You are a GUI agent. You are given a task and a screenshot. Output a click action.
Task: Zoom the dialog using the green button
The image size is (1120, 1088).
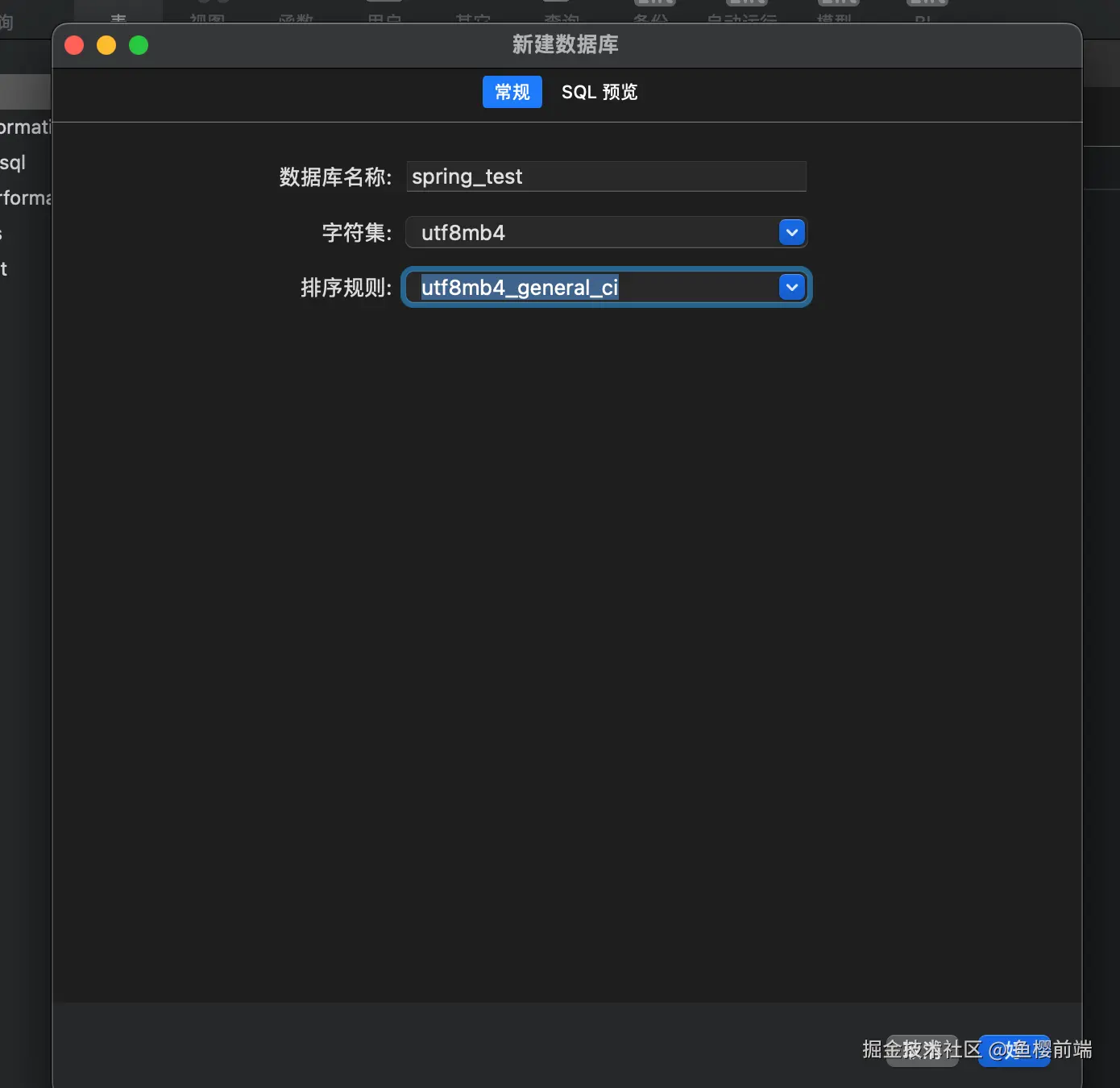139,45
